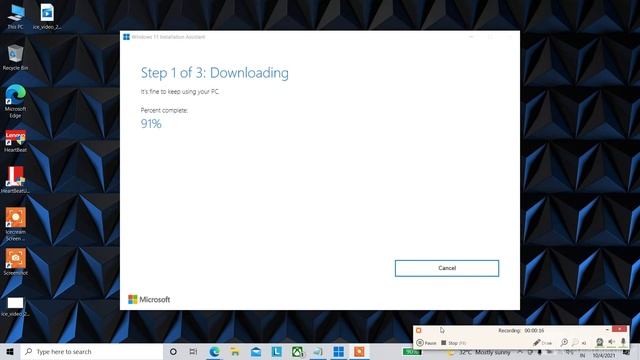
Task: Open the blue L app on taskbar
Action: click(x=277, y=351)
